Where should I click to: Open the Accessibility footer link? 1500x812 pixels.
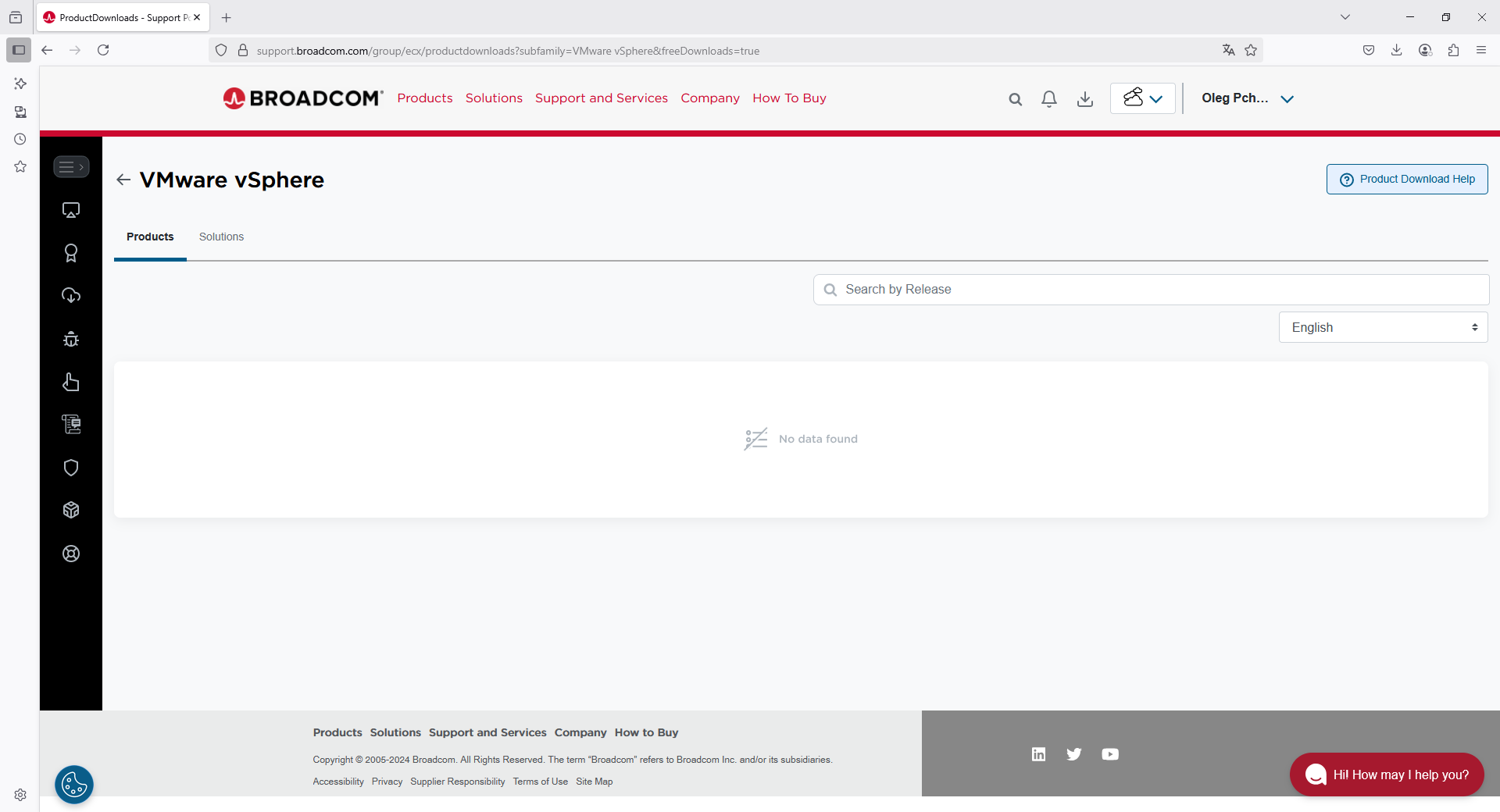pyautogui.click(x=338, y=782)
